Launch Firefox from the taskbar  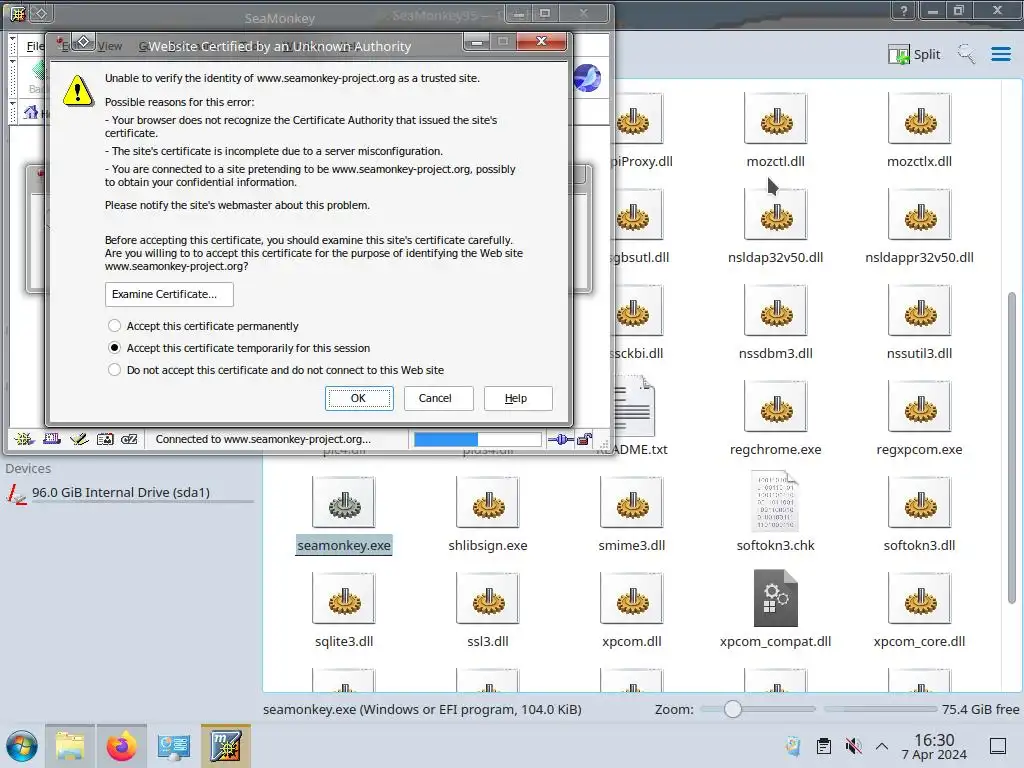click(121, 746)
